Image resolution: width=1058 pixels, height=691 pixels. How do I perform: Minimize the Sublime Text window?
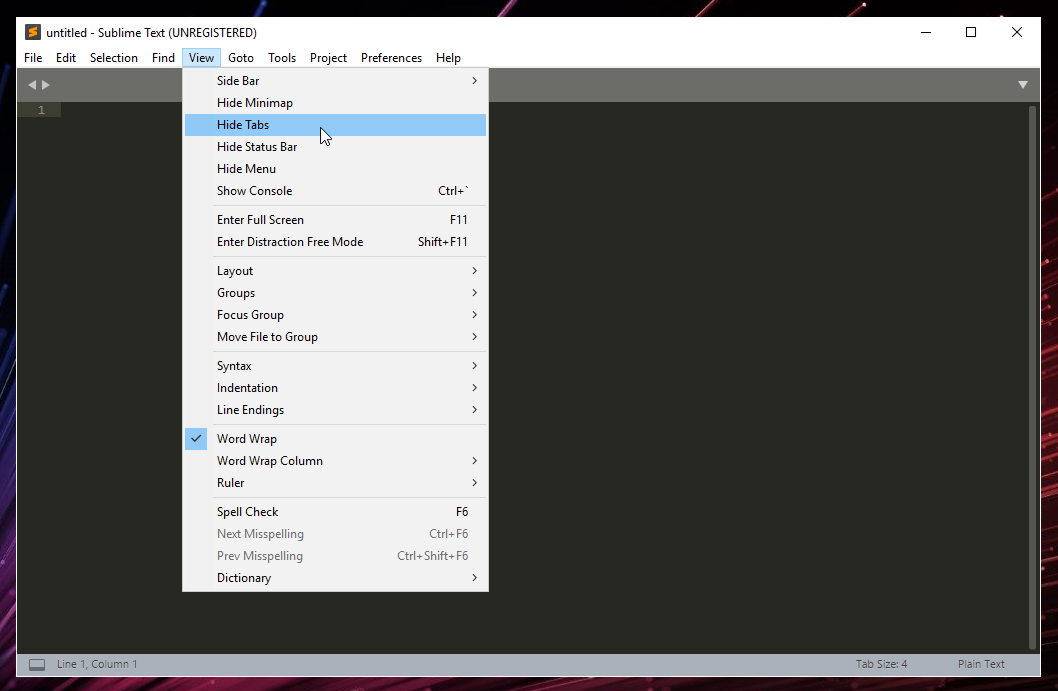(x=926, y=32)
